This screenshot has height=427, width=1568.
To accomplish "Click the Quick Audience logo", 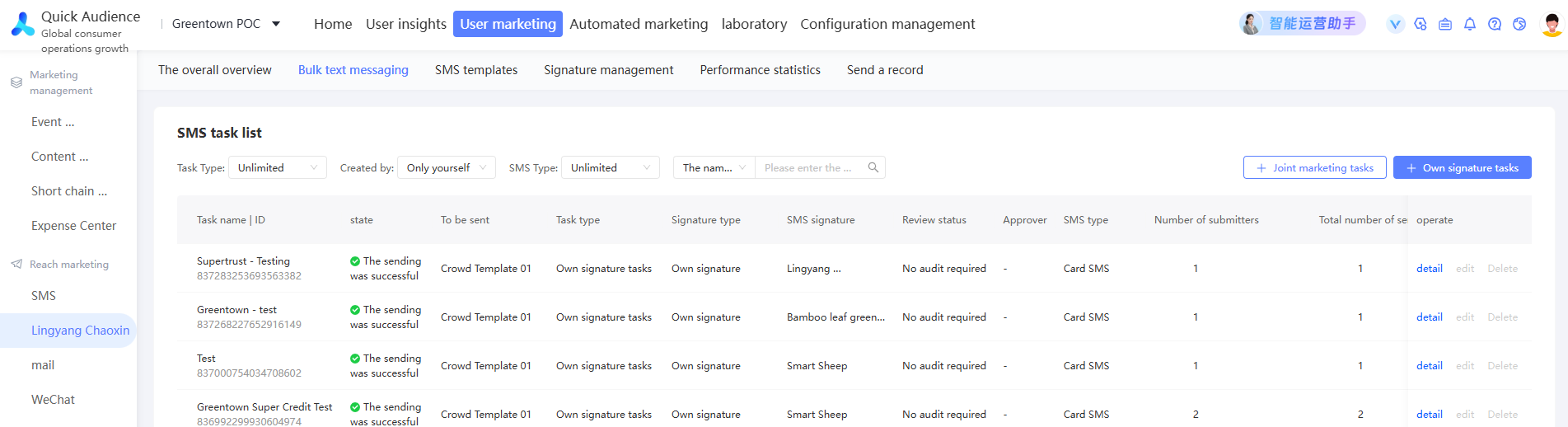I will click(23, 25).
